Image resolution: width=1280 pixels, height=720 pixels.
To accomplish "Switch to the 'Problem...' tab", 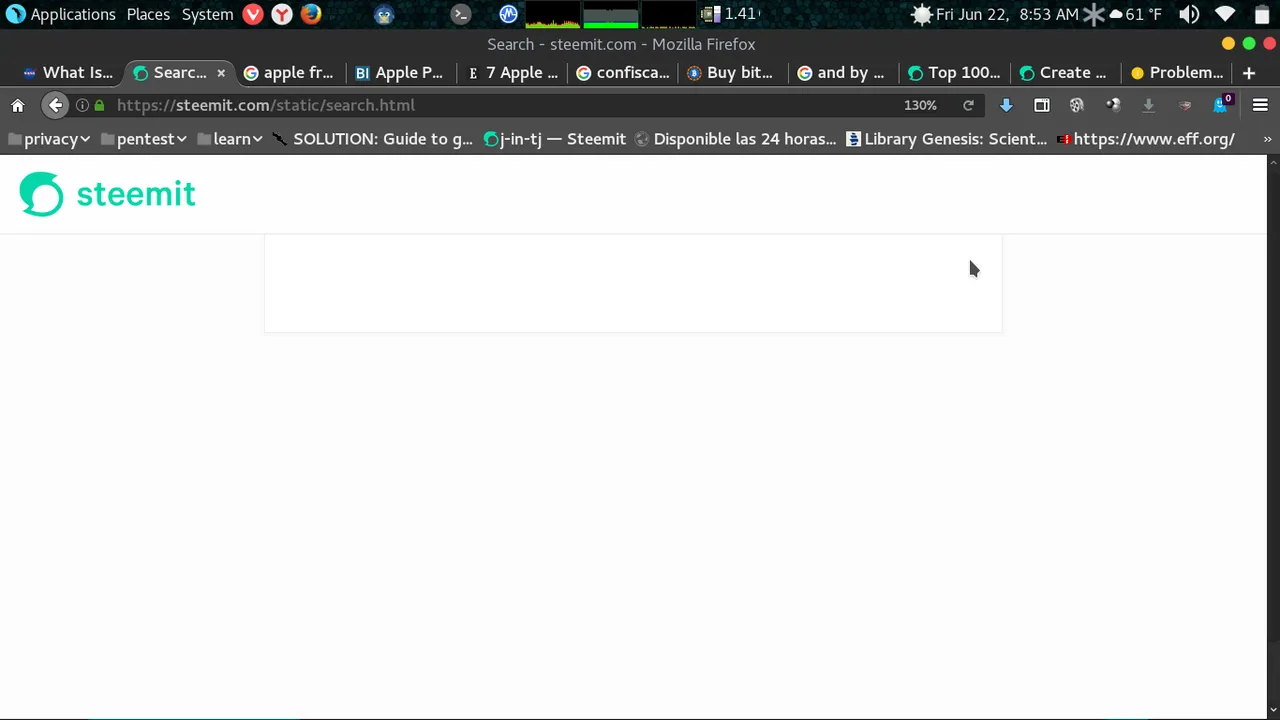I will pyautogui.click(x=1177, y=73).
